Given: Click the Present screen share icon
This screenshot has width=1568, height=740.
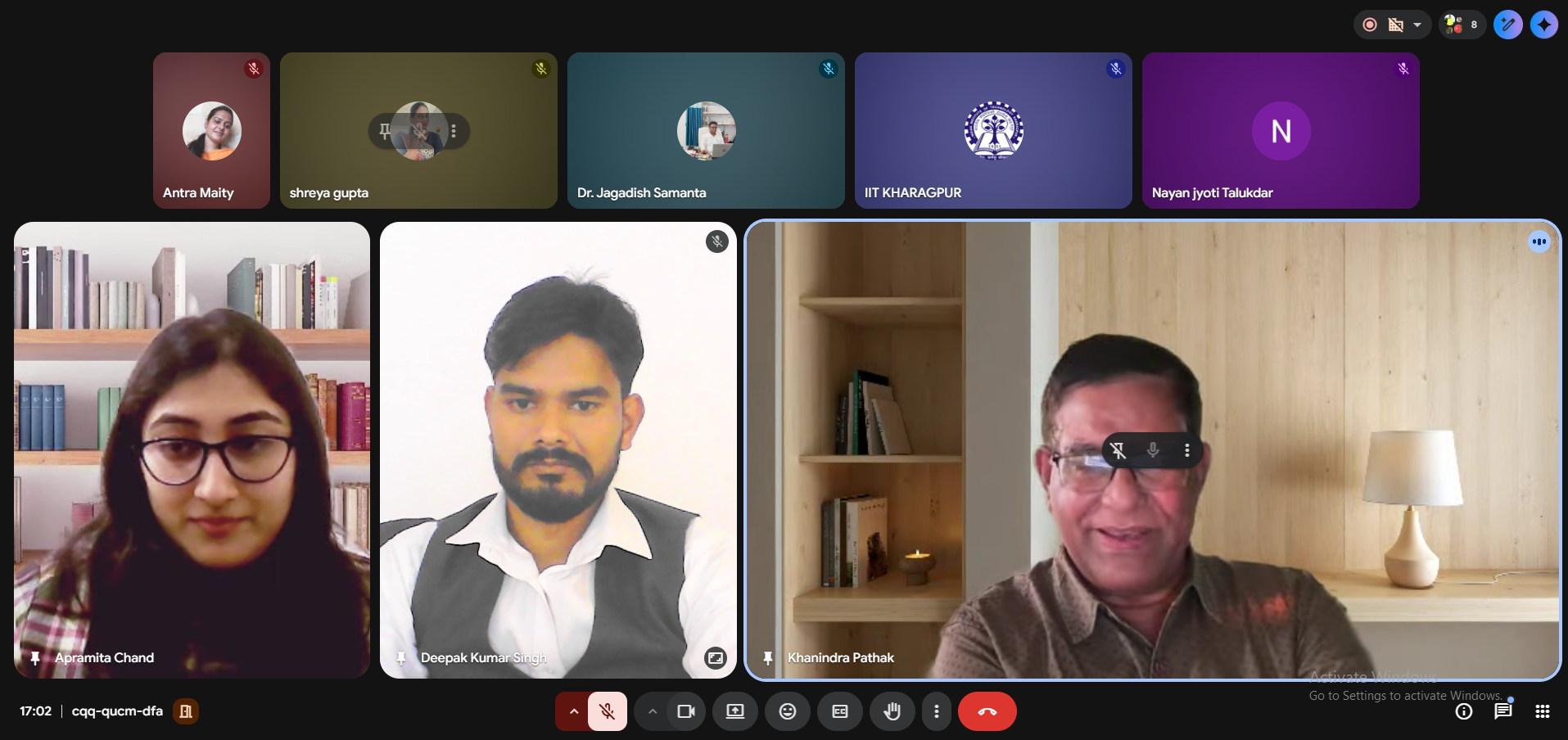Looking at the screenshot, I should coord(735,711).
